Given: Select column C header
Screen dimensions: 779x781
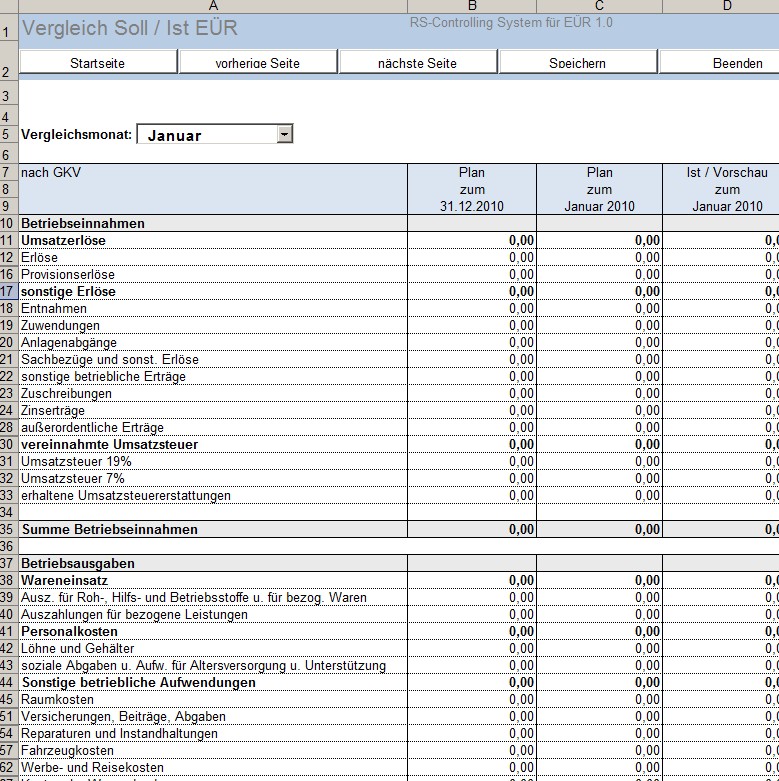Looking at the screenshot, I should click(x=598, y=6).
